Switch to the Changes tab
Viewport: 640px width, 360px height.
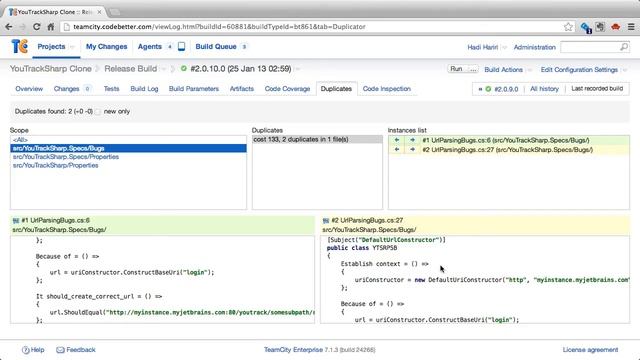[x=67, y=89]
